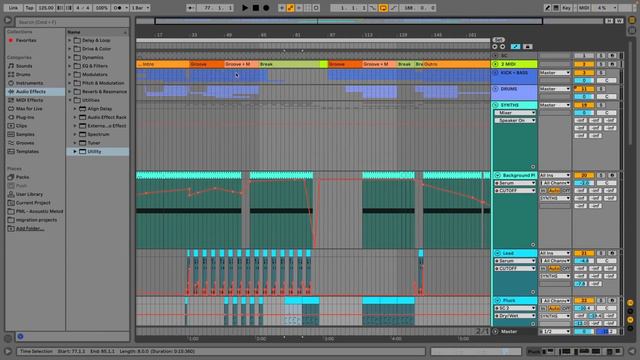Select the Sounds category

24,66
